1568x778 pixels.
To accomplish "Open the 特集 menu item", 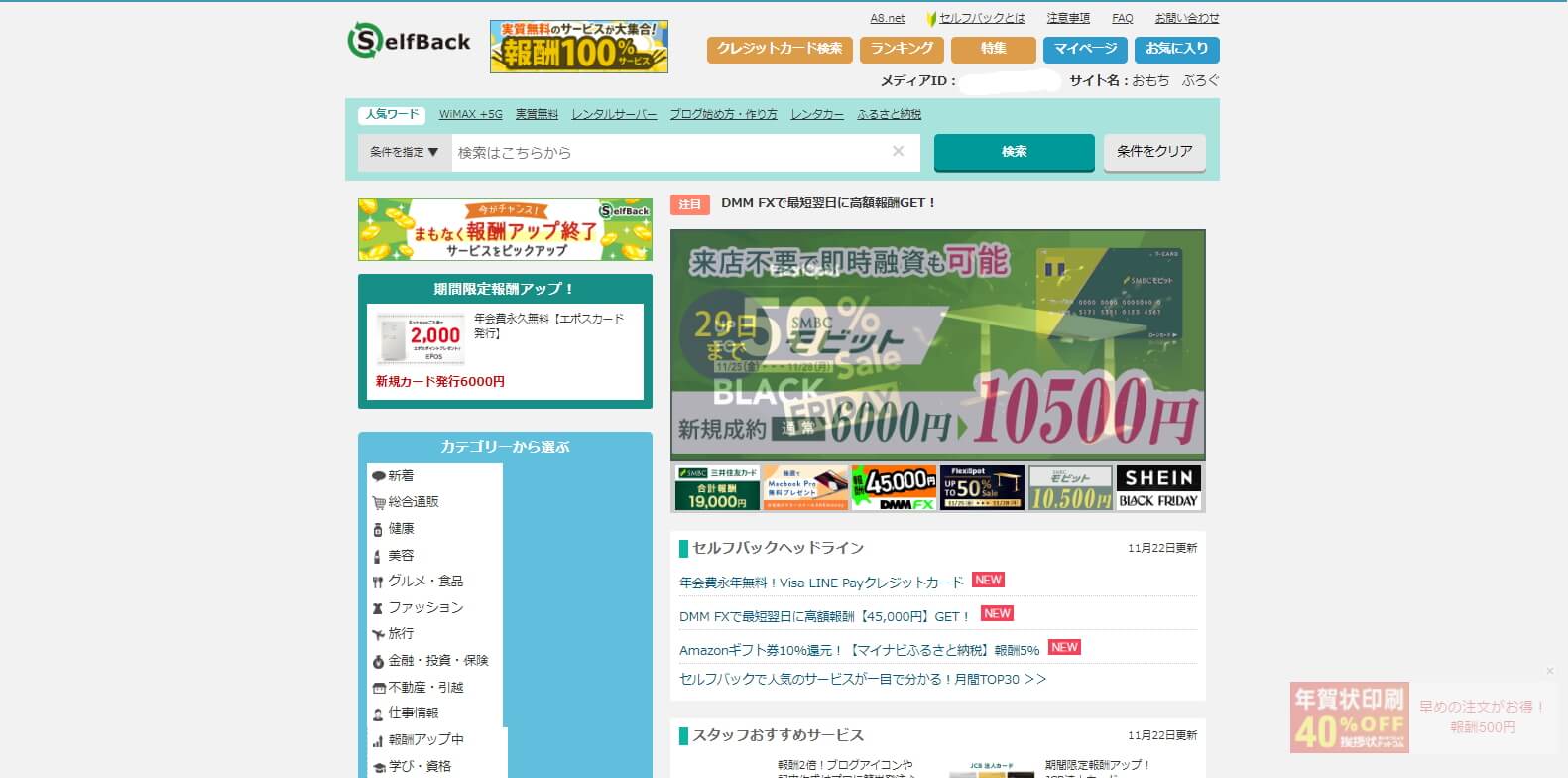I will (x=993, y=49).
